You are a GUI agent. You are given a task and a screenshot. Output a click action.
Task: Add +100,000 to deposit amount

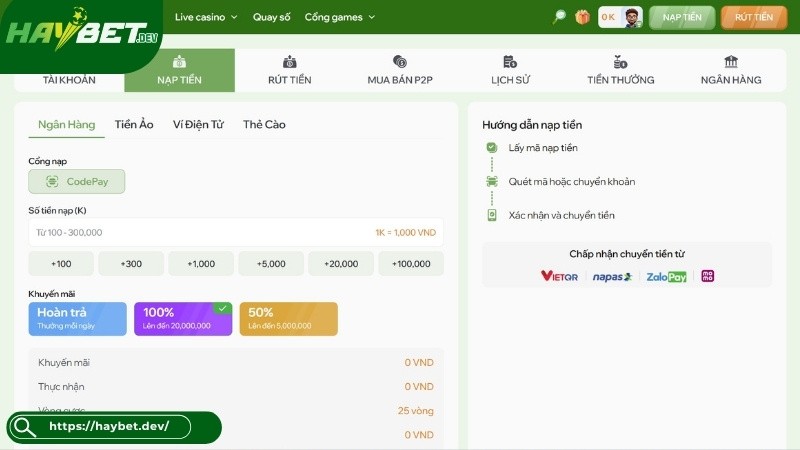[411, 264]
